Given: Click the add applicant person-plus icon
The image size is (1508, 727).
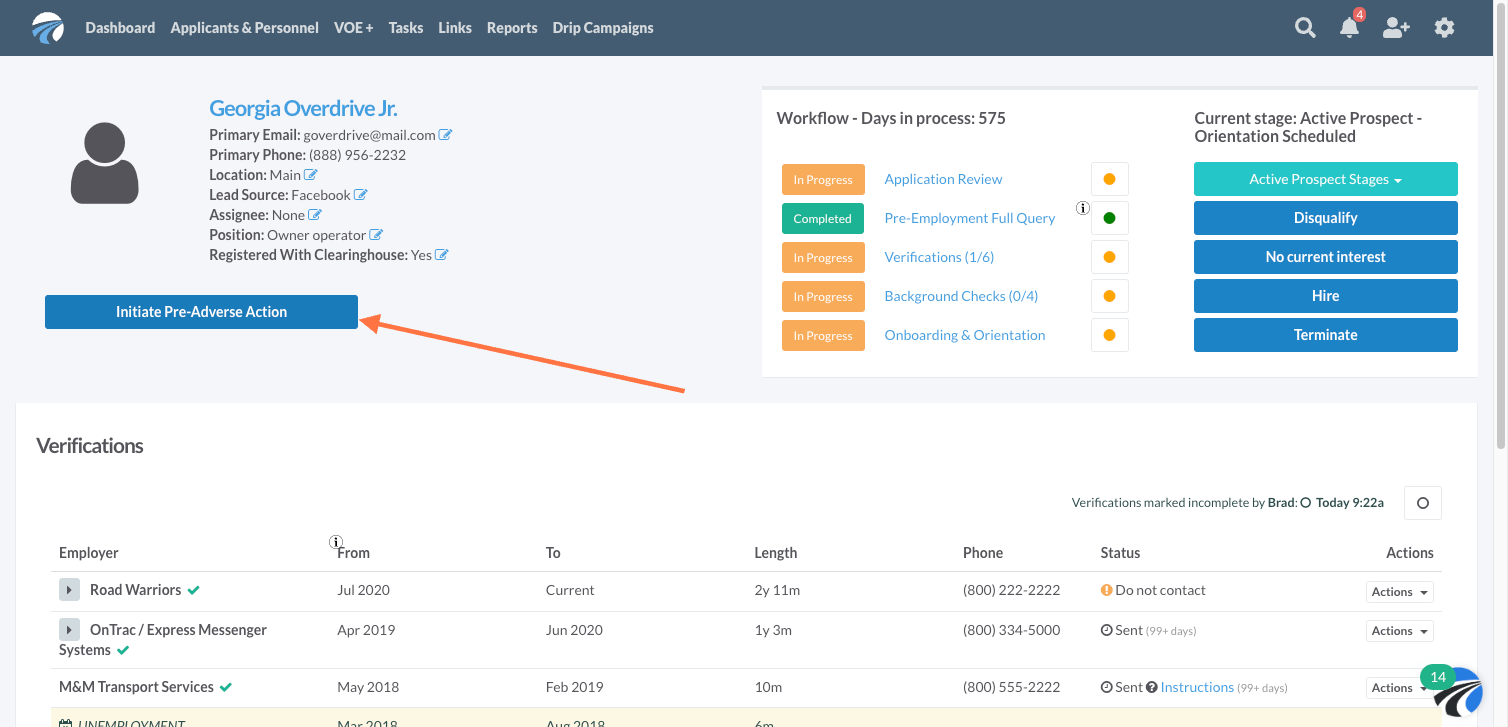Looking at the screenshot, I should [1396, 28].
